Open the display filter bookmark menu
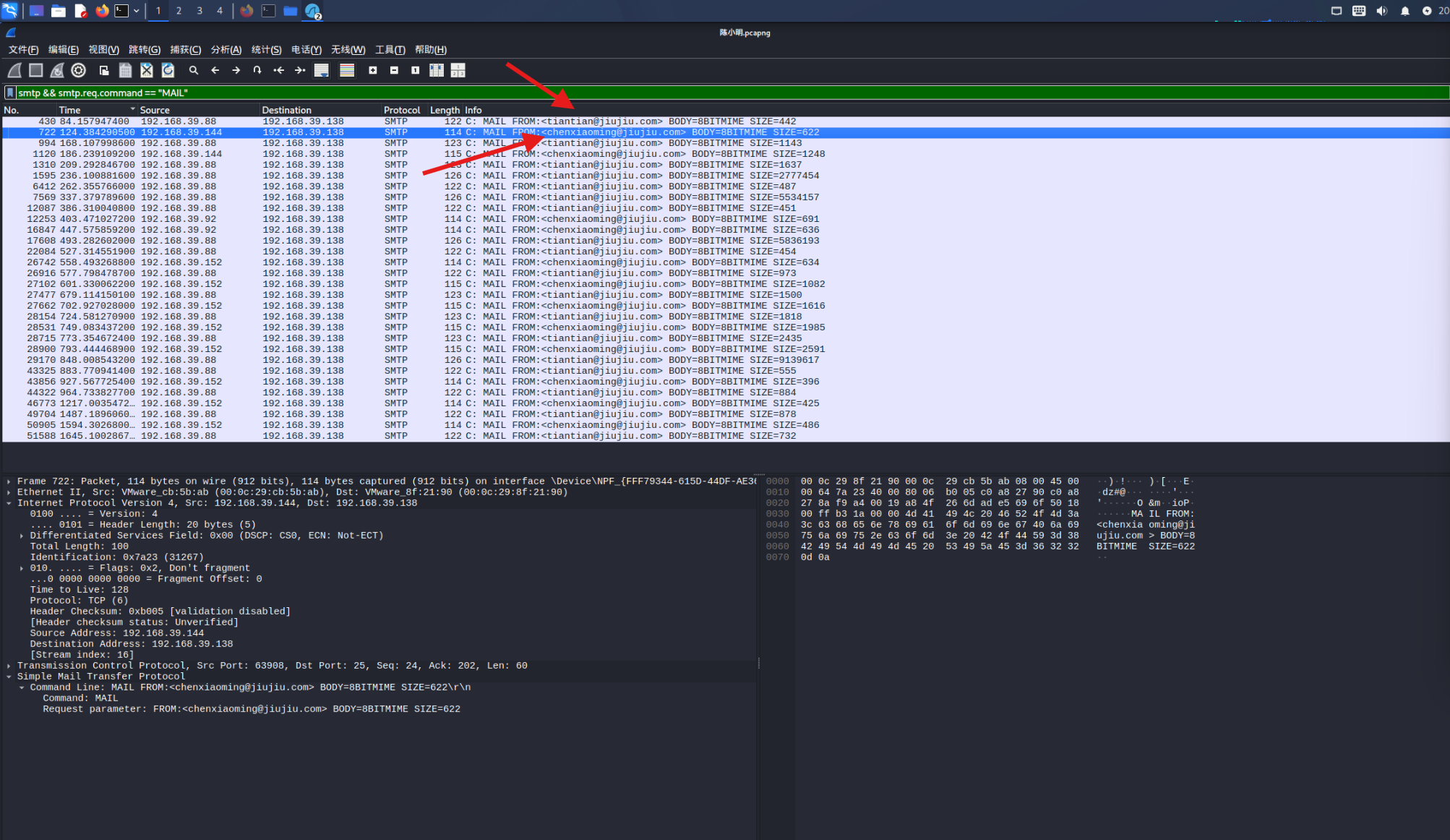 coord(10,93)
